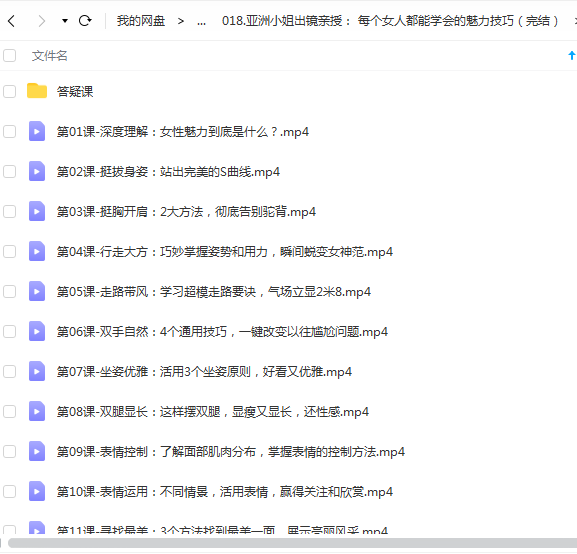This screenshot has height=554, width=577.
Task: Select the checkbox for 第03课-挺胸开肩
Action: 10,211
